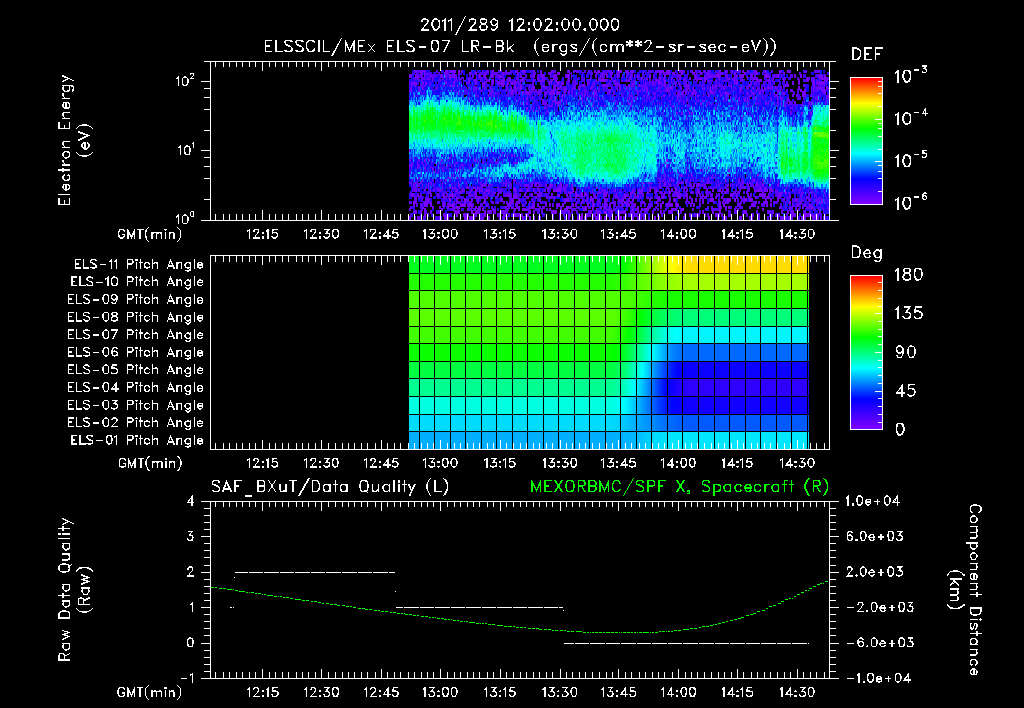Click the Electron Energy (eV) axis label

tap(74, 140)
